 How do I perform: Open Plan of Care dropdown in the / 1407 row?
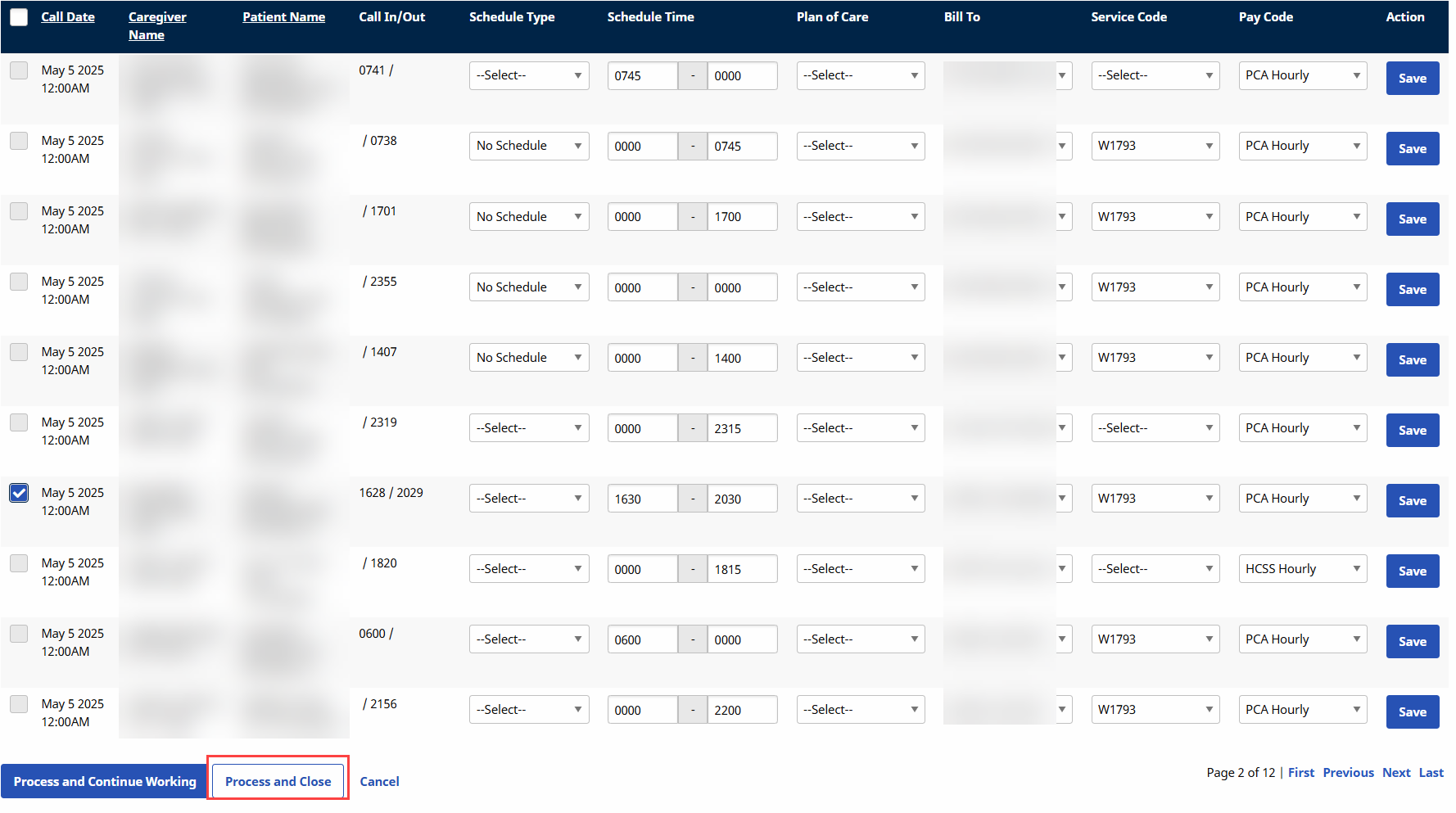[860, 358]
